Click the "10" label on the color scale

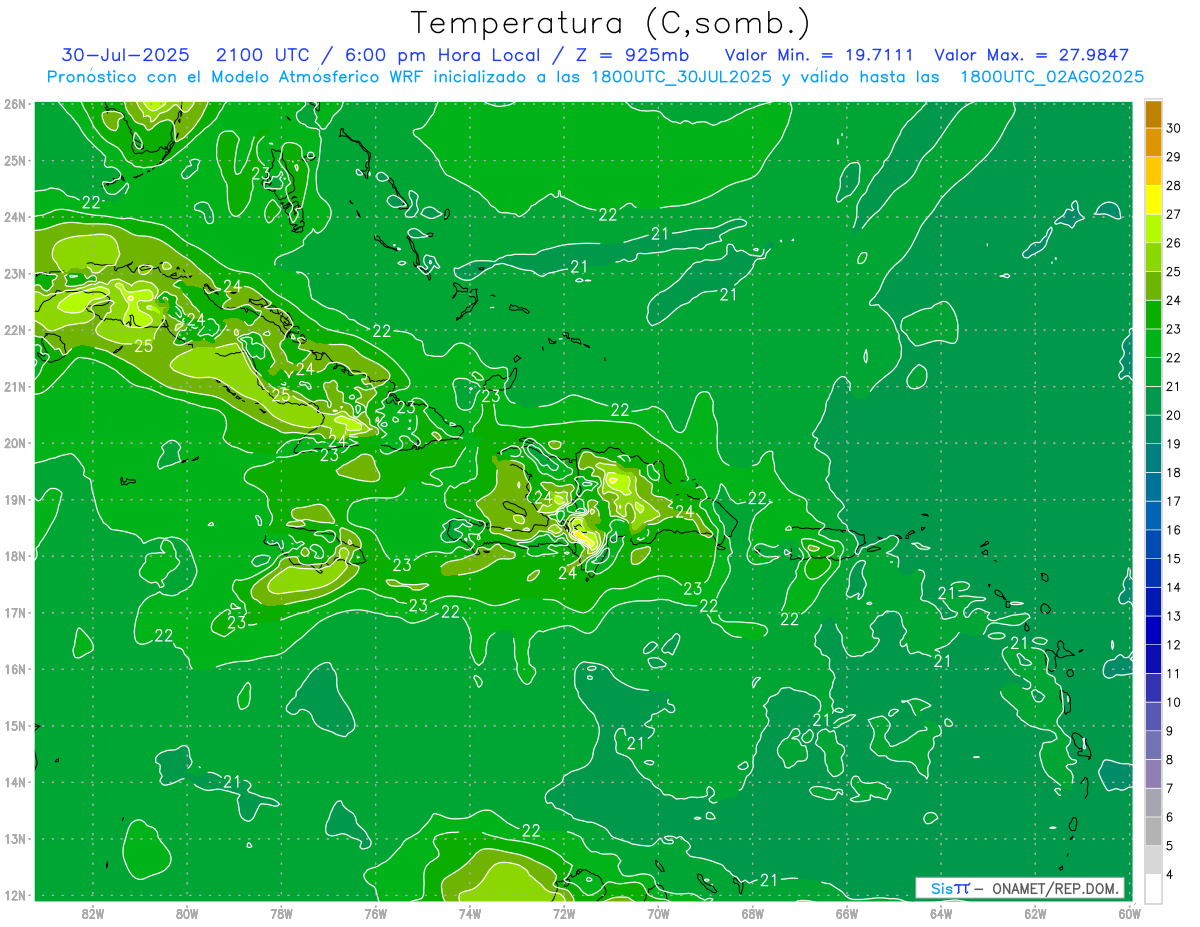point(1173,702)
